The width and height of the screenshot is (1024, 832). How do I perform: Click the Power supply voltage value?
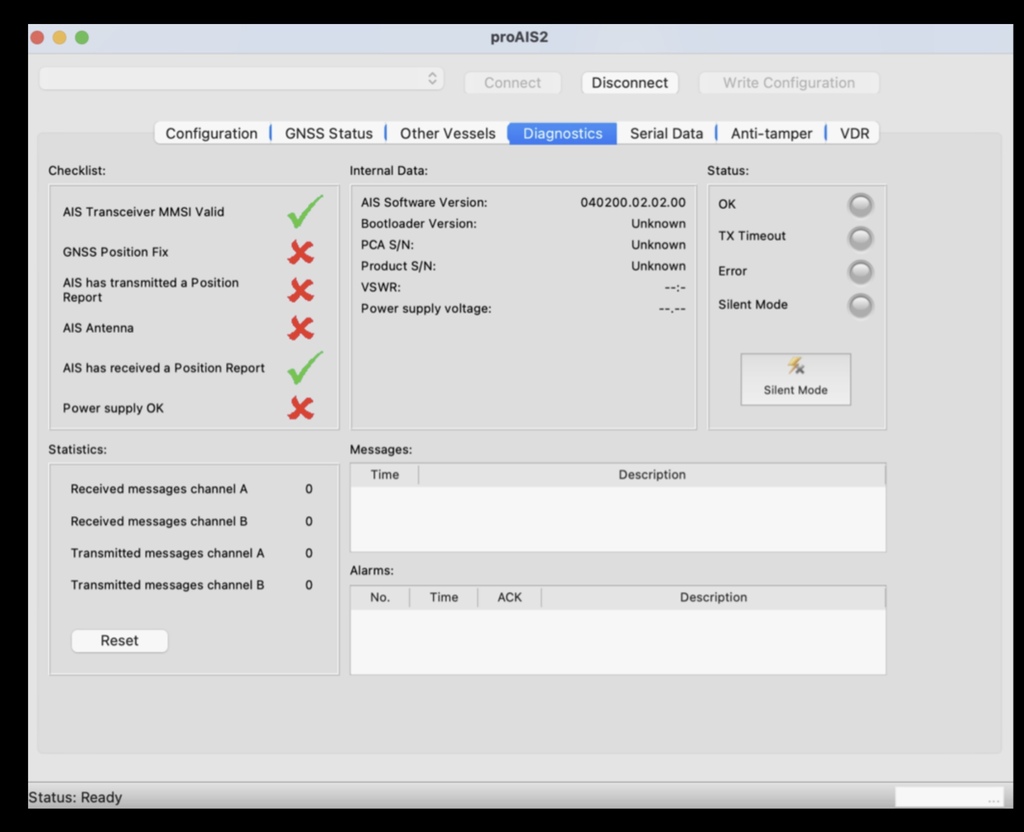672,309
